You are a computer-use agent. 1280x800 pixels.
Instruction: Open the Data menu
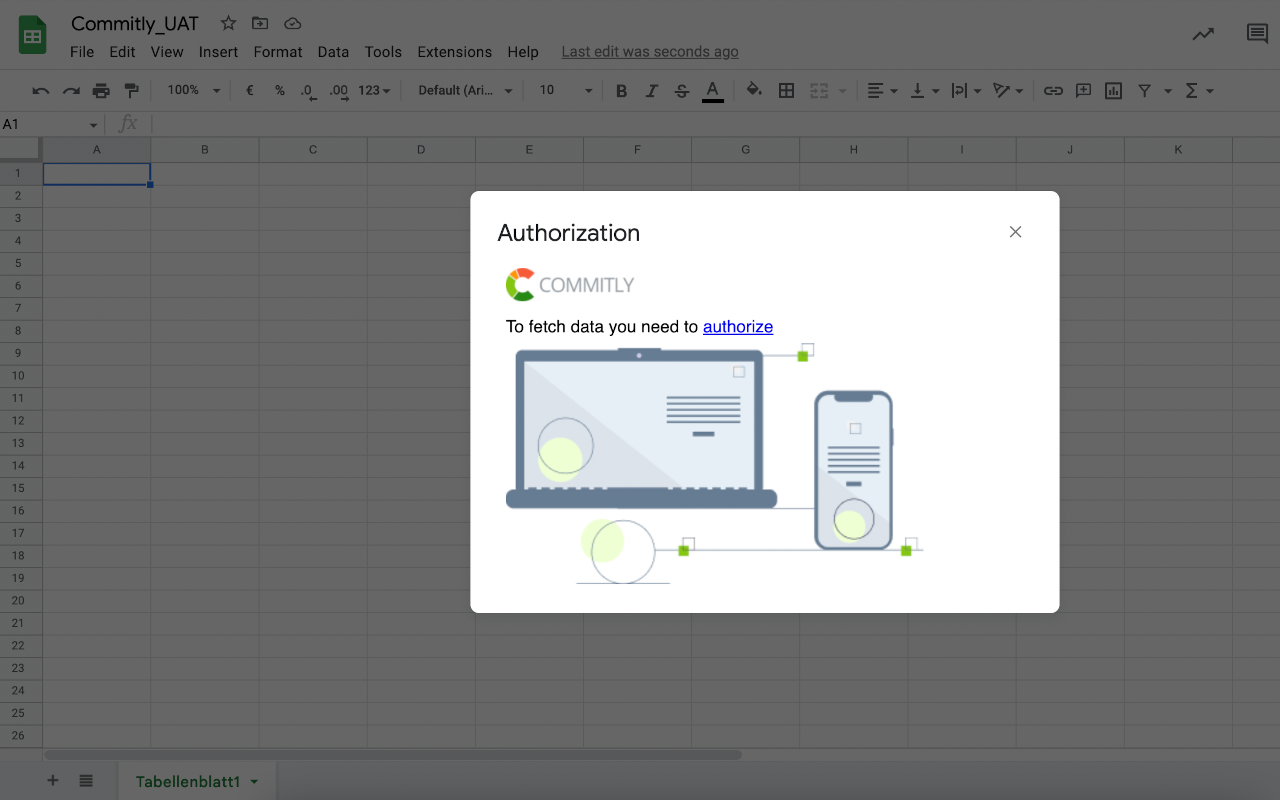pyautogui.click(x=333, y=52)
